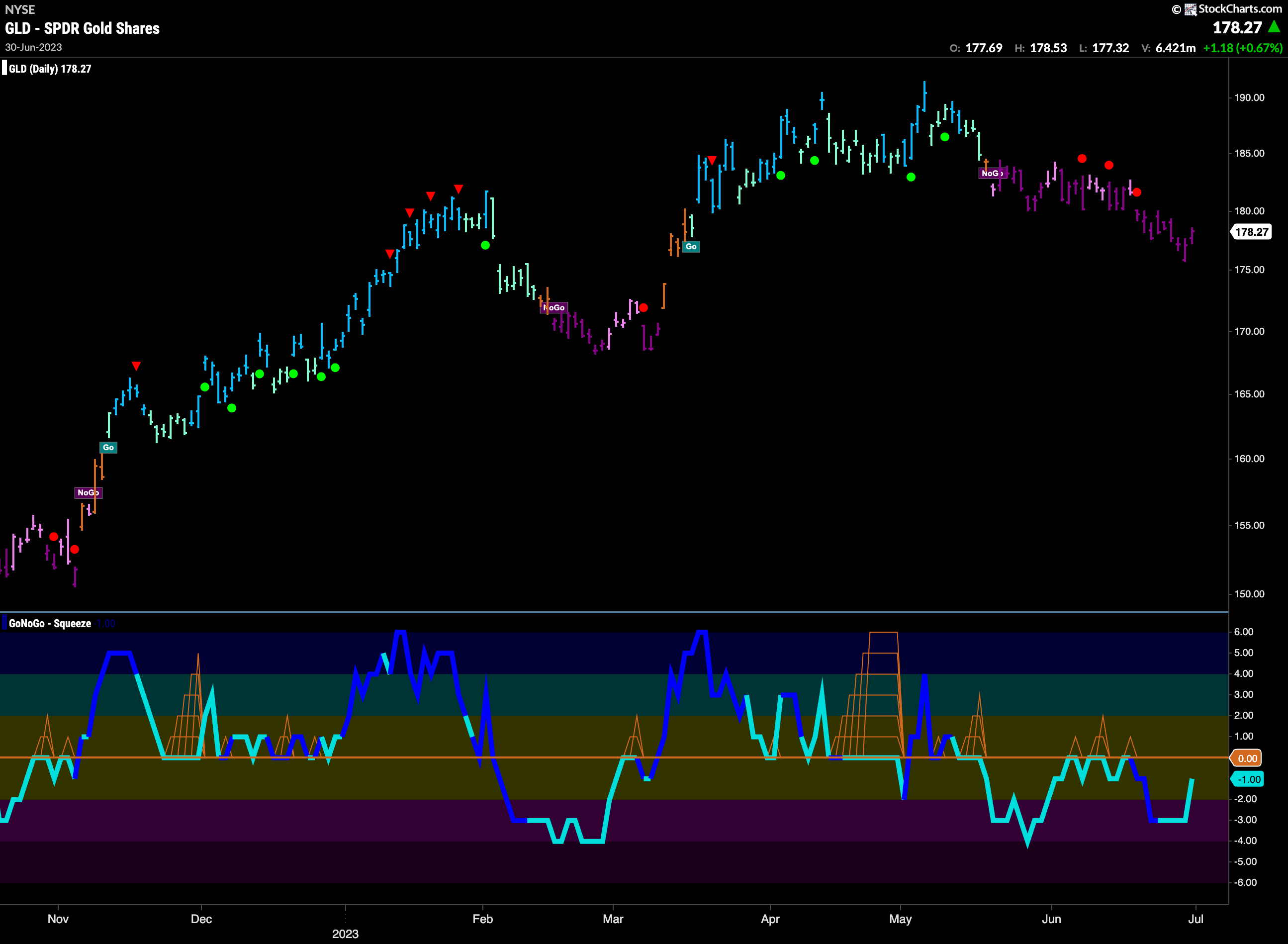Image resolution: width=1288 pixels, height=944 pixels.
Task: Select the Go flag in mid-March
Action: point(691,247)
